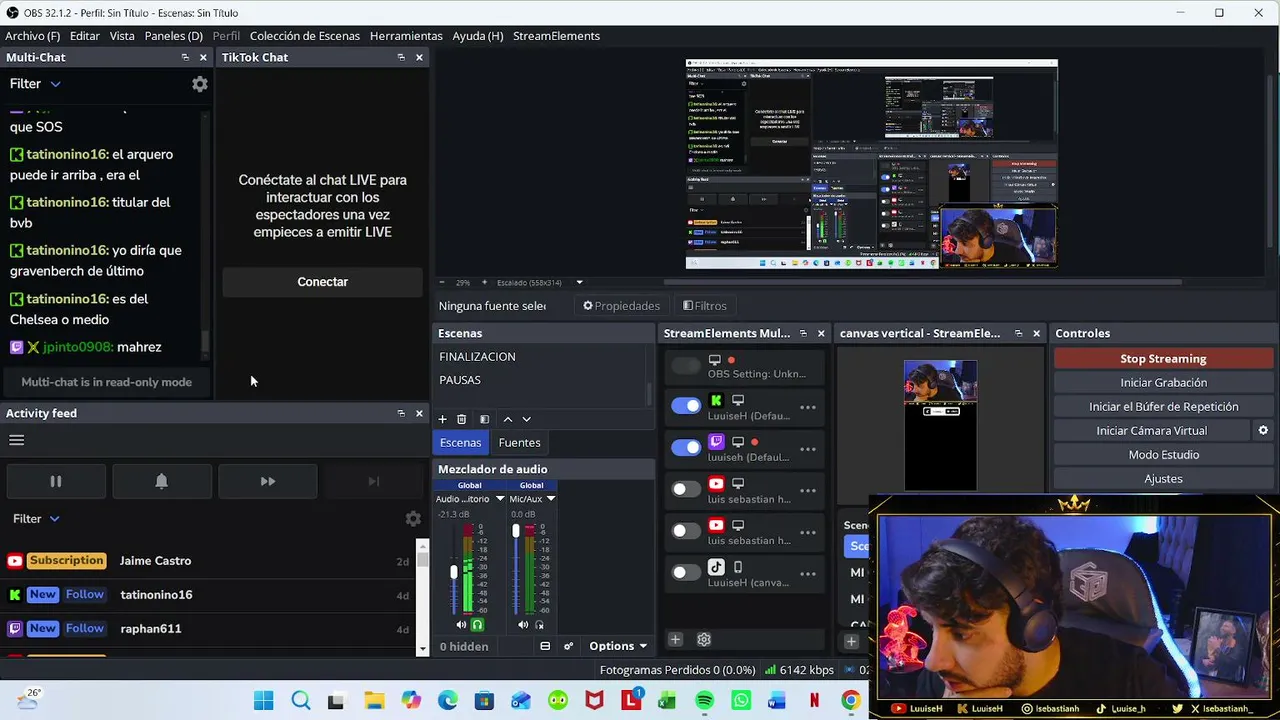This screenshot has height=720, width=1280.
Task: Open Audio monitor channel dropdown arrow
Action: 500,499
